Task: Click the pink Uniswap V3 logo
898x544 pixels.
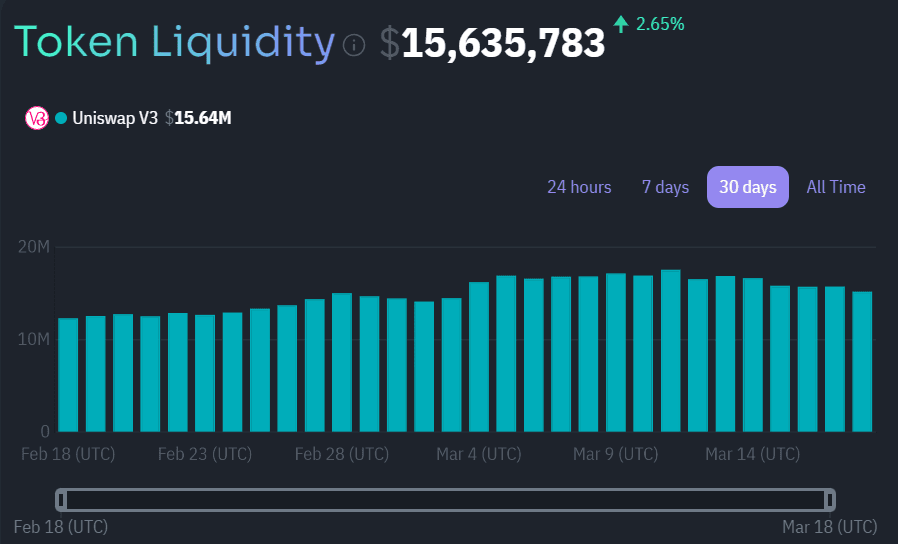Action: click(37, 118)
